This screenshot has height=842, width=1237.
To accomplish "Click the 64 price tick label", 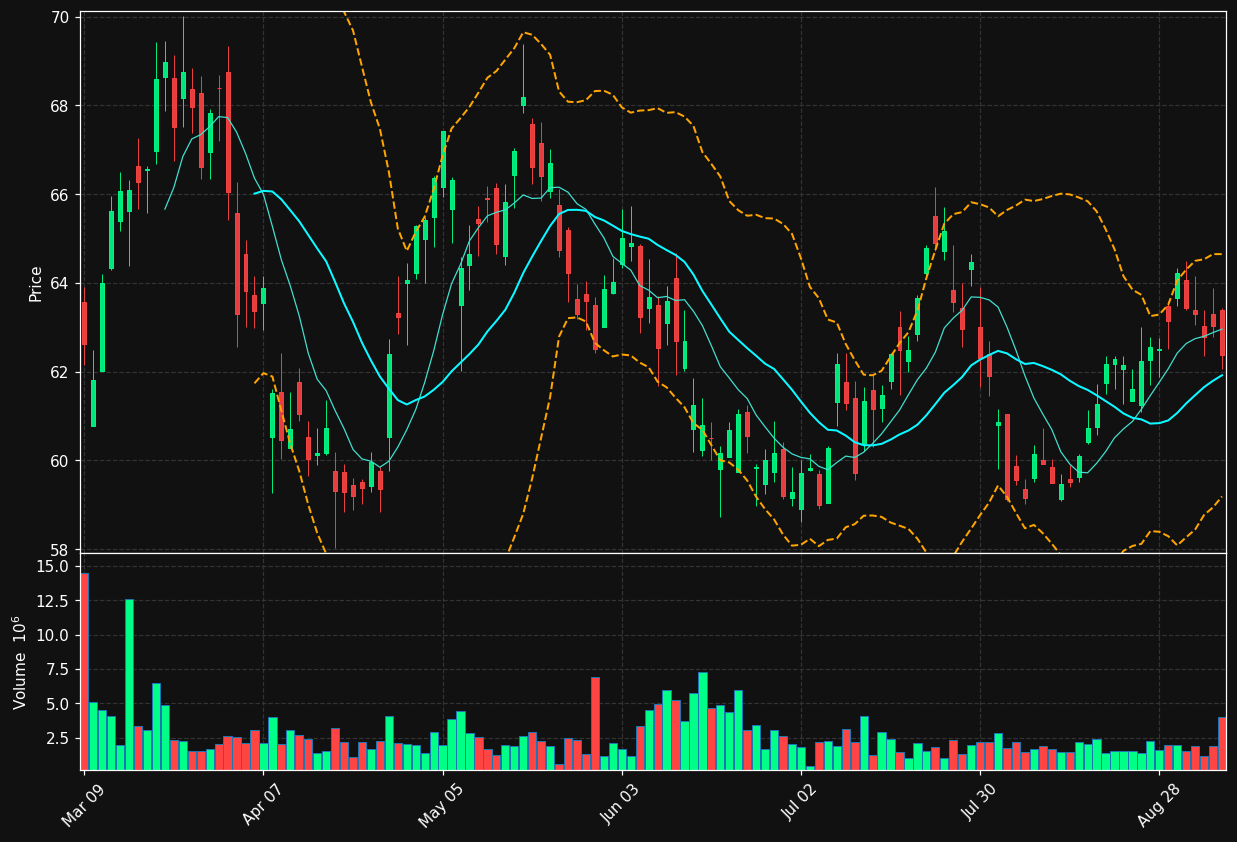I will coord(60,284).
